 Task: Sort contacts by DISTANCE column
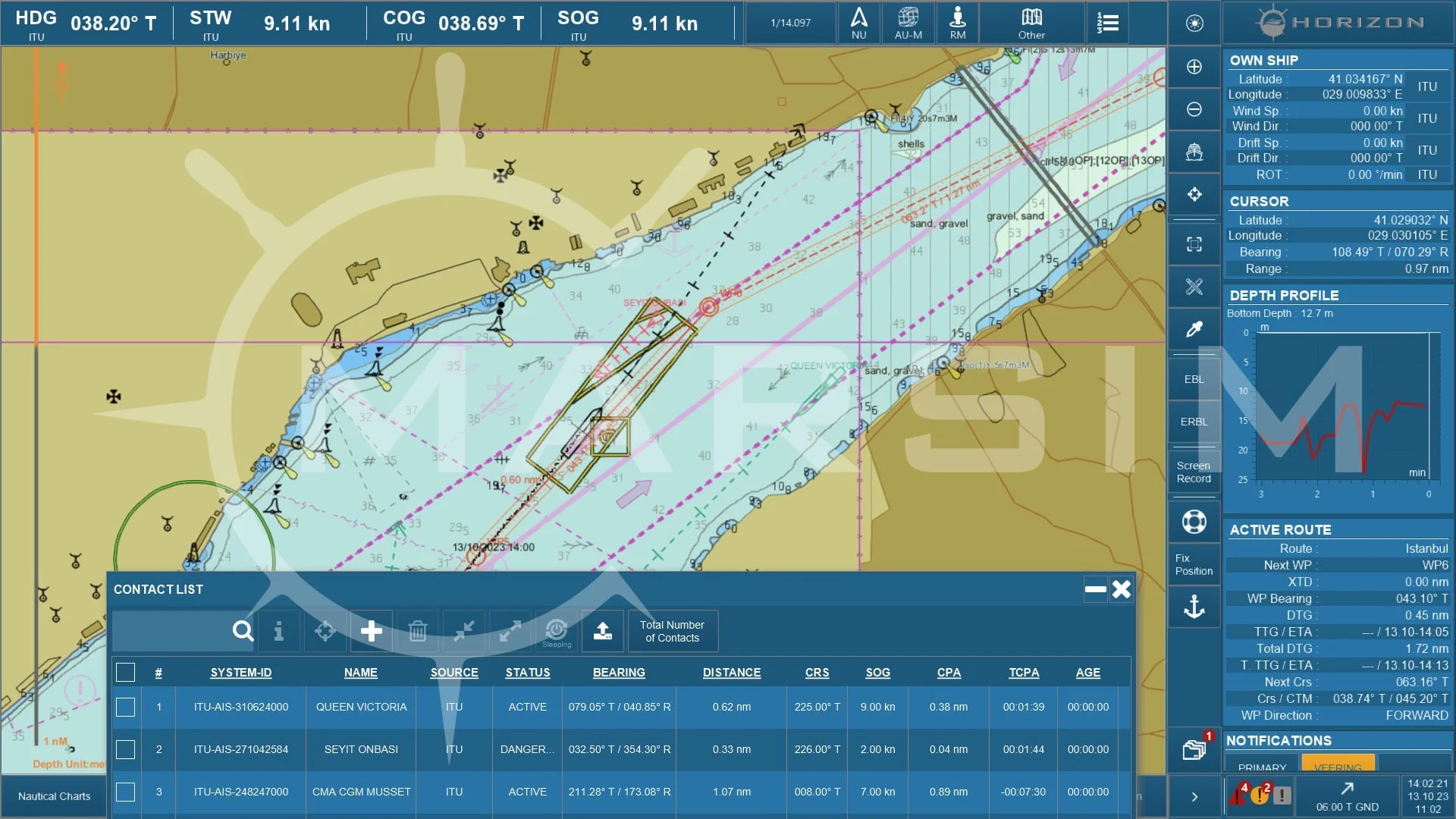[731, 673]
